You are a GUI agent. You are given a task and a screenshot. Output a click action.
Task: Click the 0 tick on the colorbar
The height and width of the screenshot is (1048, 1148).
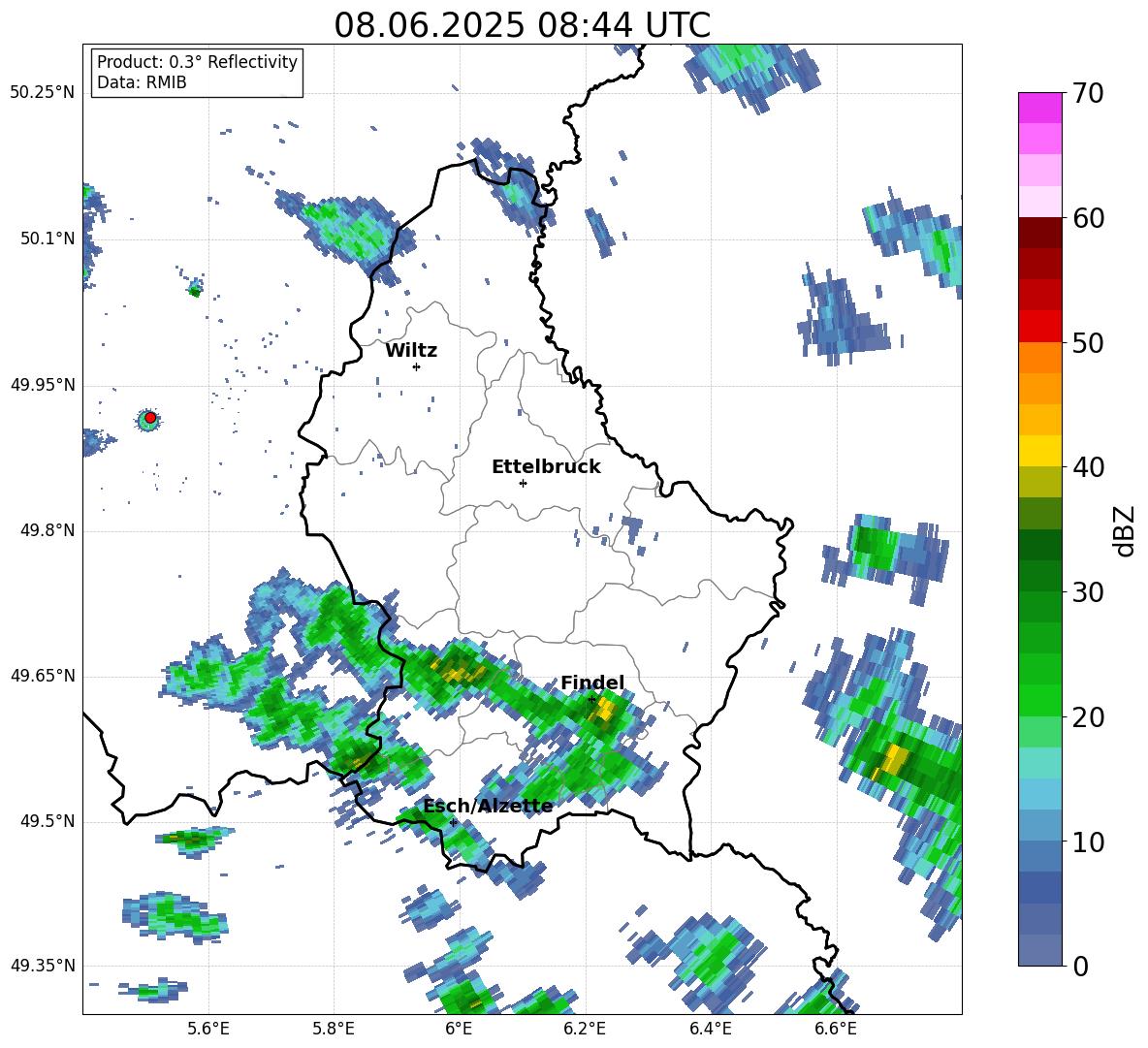[x=1080, y=966]
